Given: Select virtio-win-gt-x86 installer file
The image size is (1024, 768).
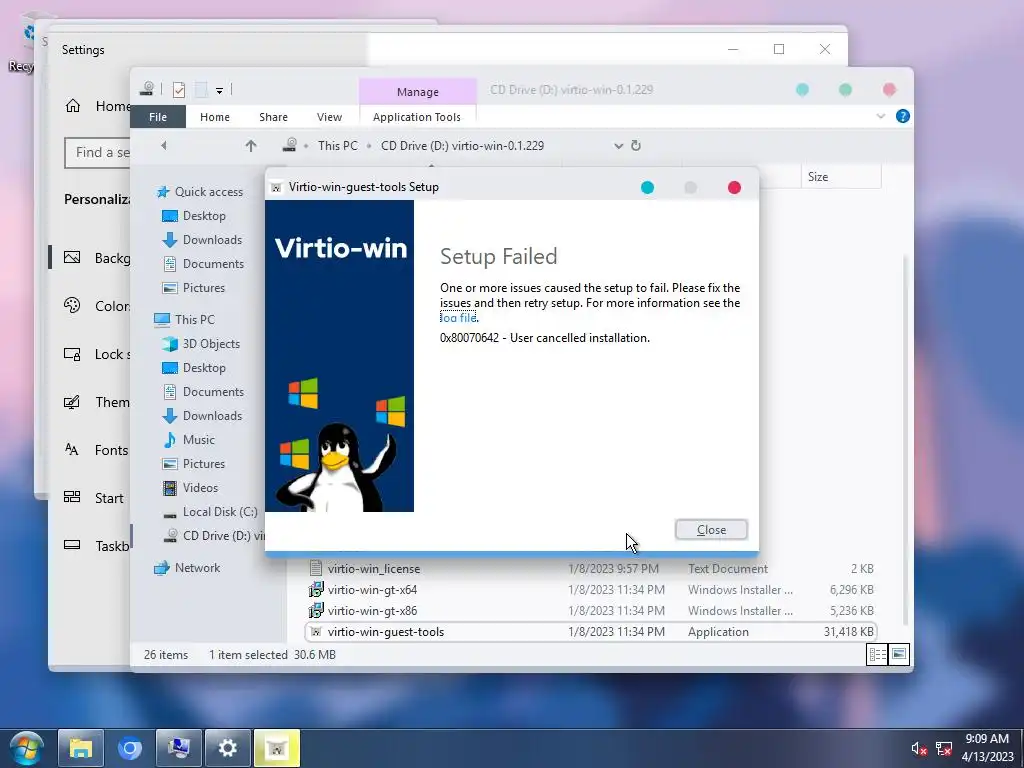Looking at the screenshot, I should (x=590, y=611).
